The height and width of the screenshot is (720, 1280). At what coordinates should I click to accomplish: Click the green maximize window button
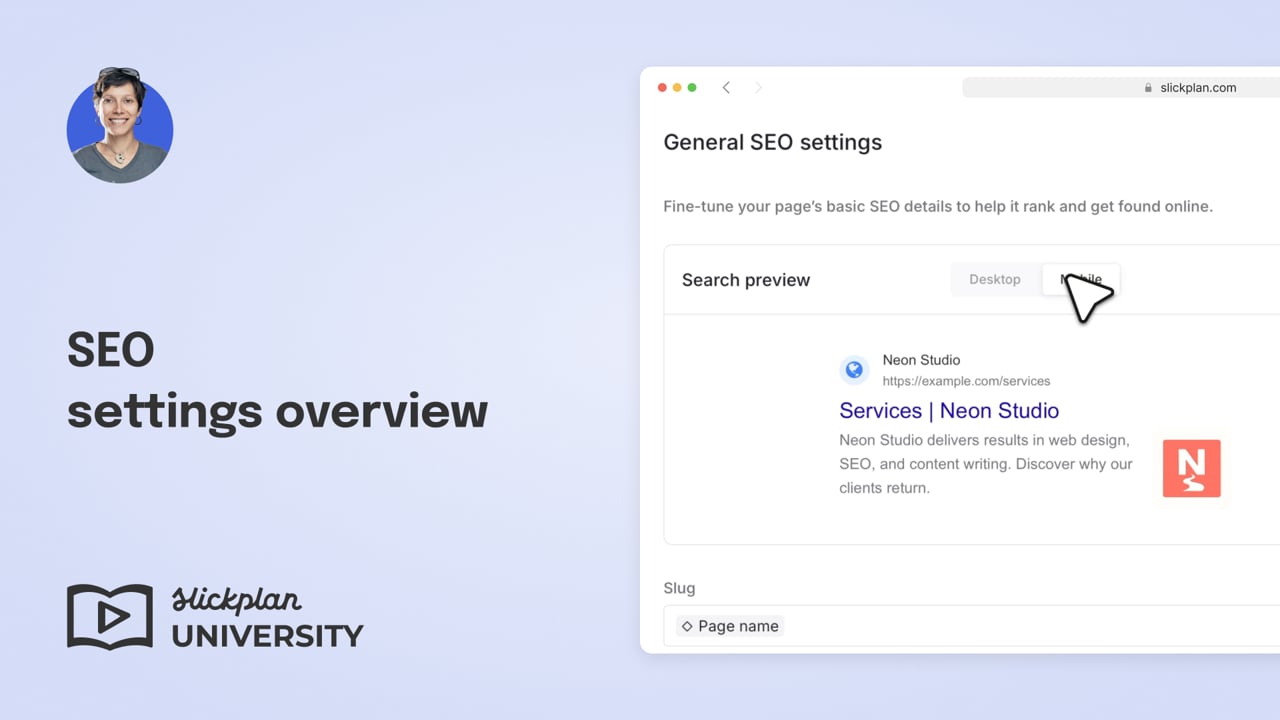(692, 88)
